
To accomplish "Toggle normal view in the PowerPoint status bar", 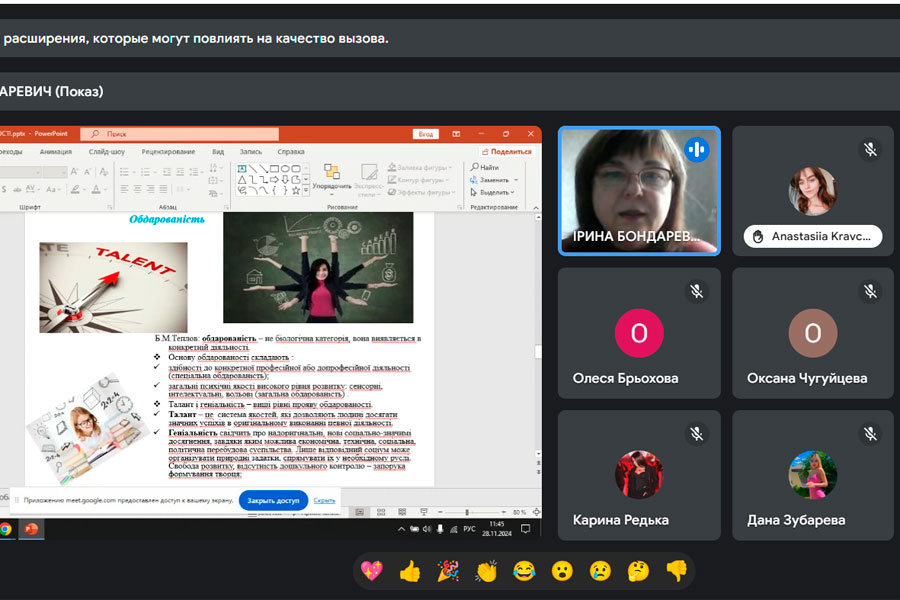I will pos(359,512).
